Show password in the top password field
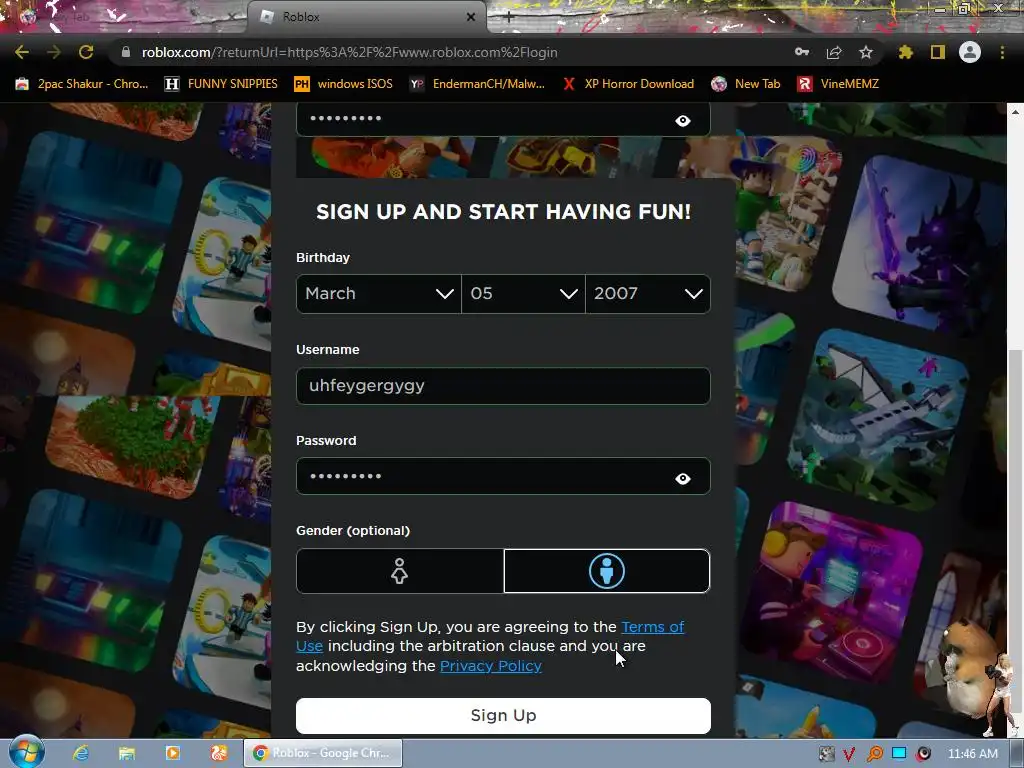The image size is (1024, 768). tap(682, 120)
